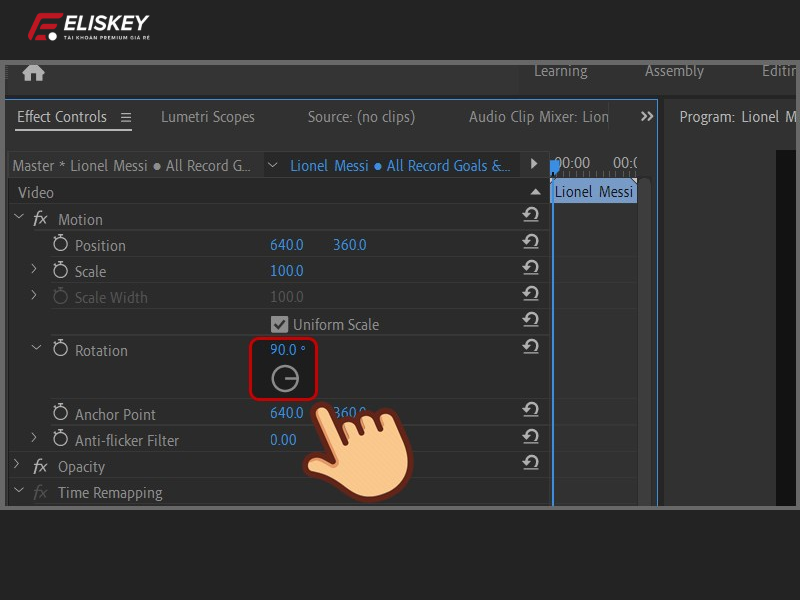This screenshot has width=800, height=600.
Task: Toggle the Motion fx effect
Action: [x=40, y=219]
